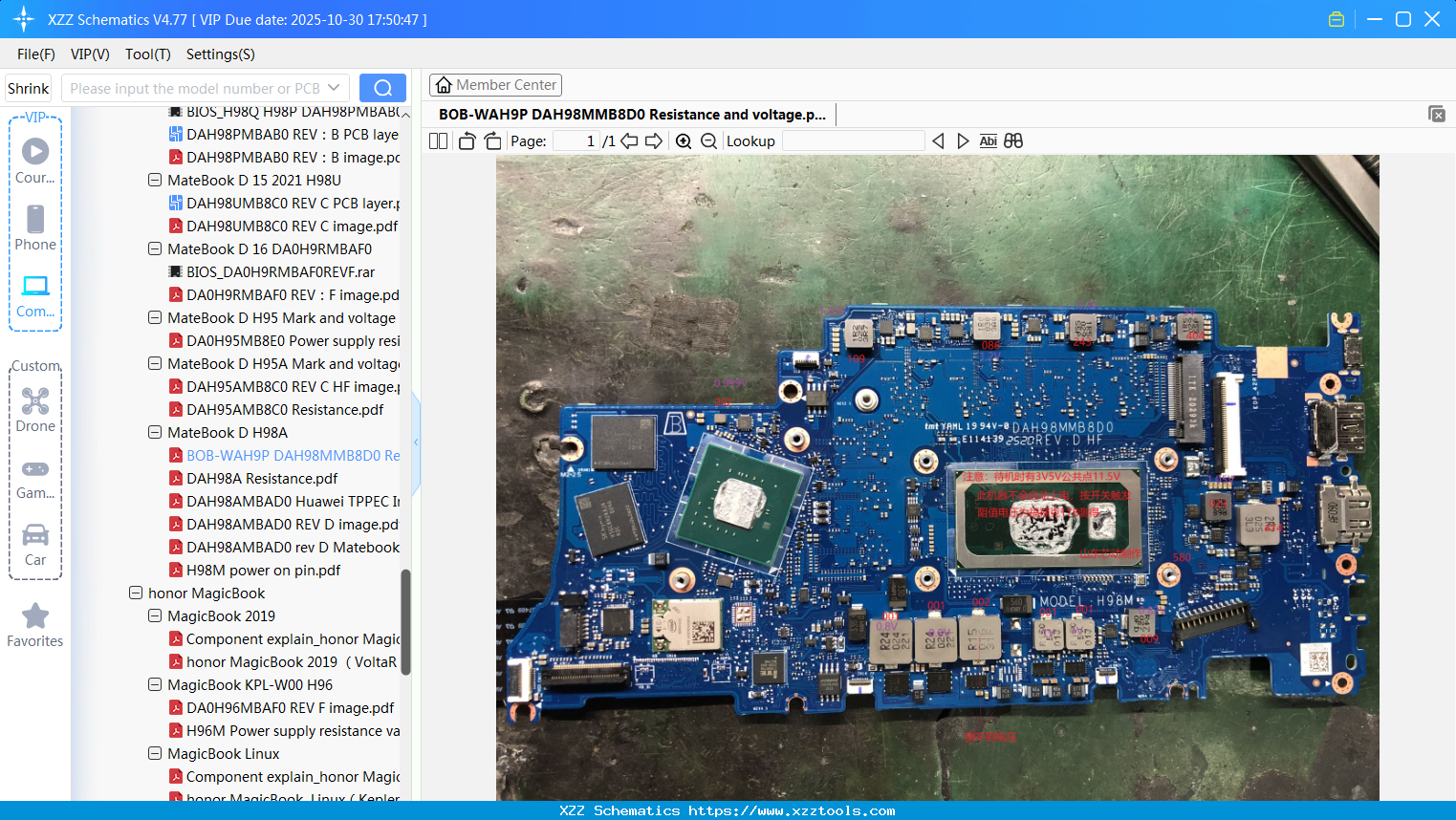
Task: Open DAH98AMBAD0 rev D Matebook file
Action: 285,547
